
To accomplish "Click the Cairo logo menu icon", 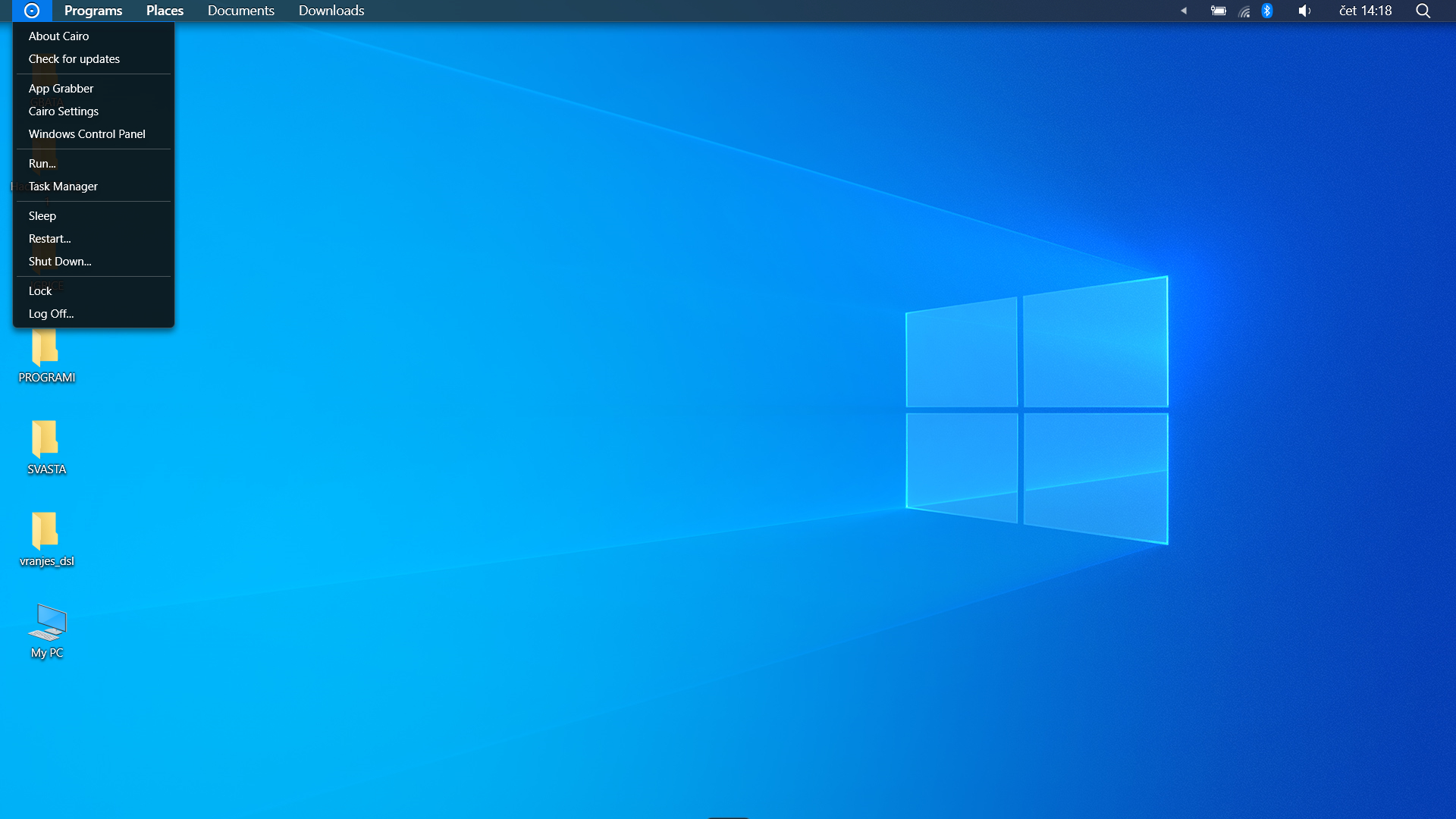I will point(32,11).
